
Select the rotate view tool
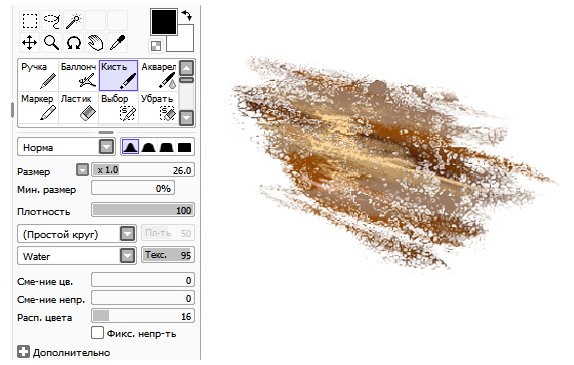74,42
